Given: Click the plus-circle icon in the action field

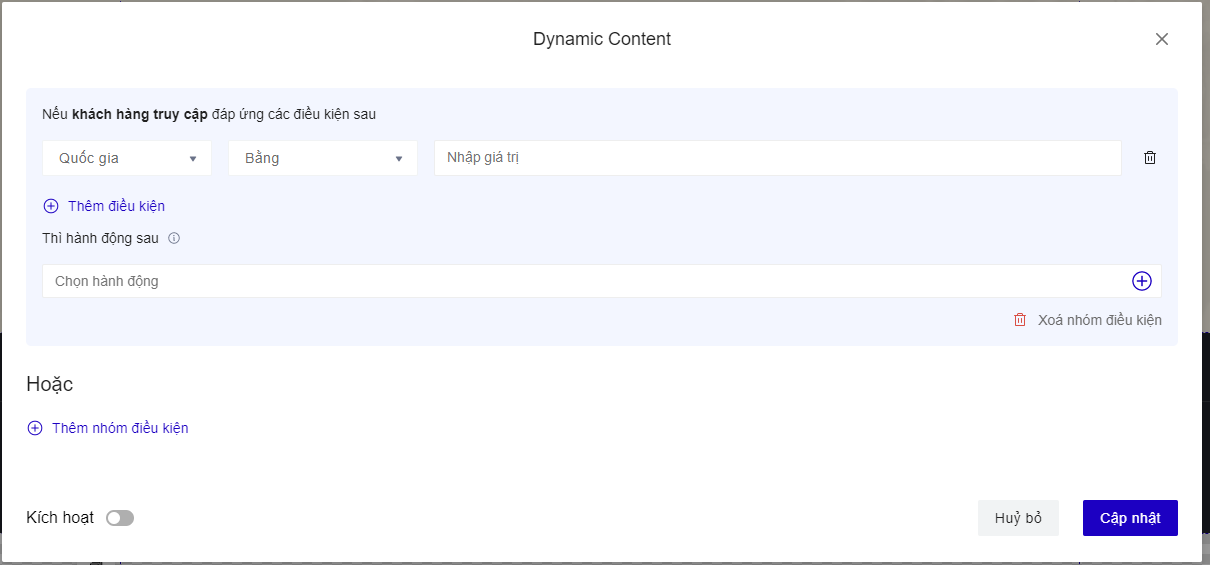Looking at the screenshot, I should 1142,281.
